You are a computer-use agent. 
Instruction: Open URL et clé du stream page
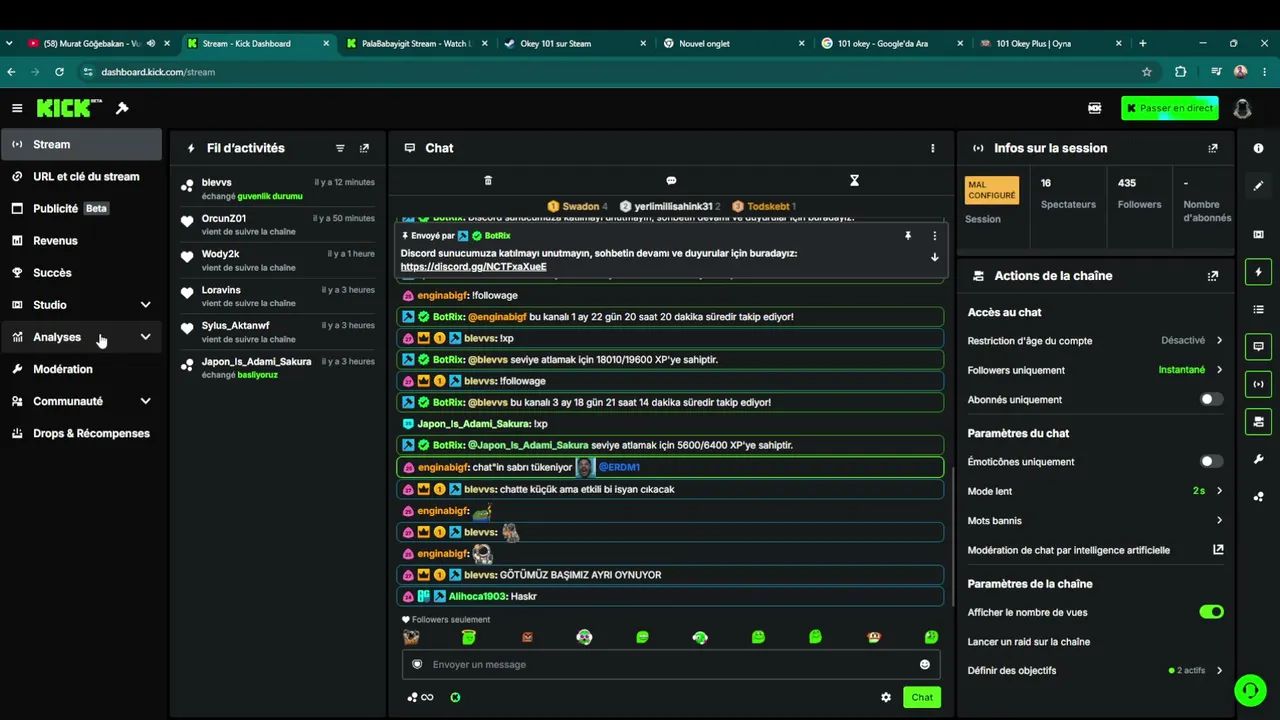tap(81, 177)
